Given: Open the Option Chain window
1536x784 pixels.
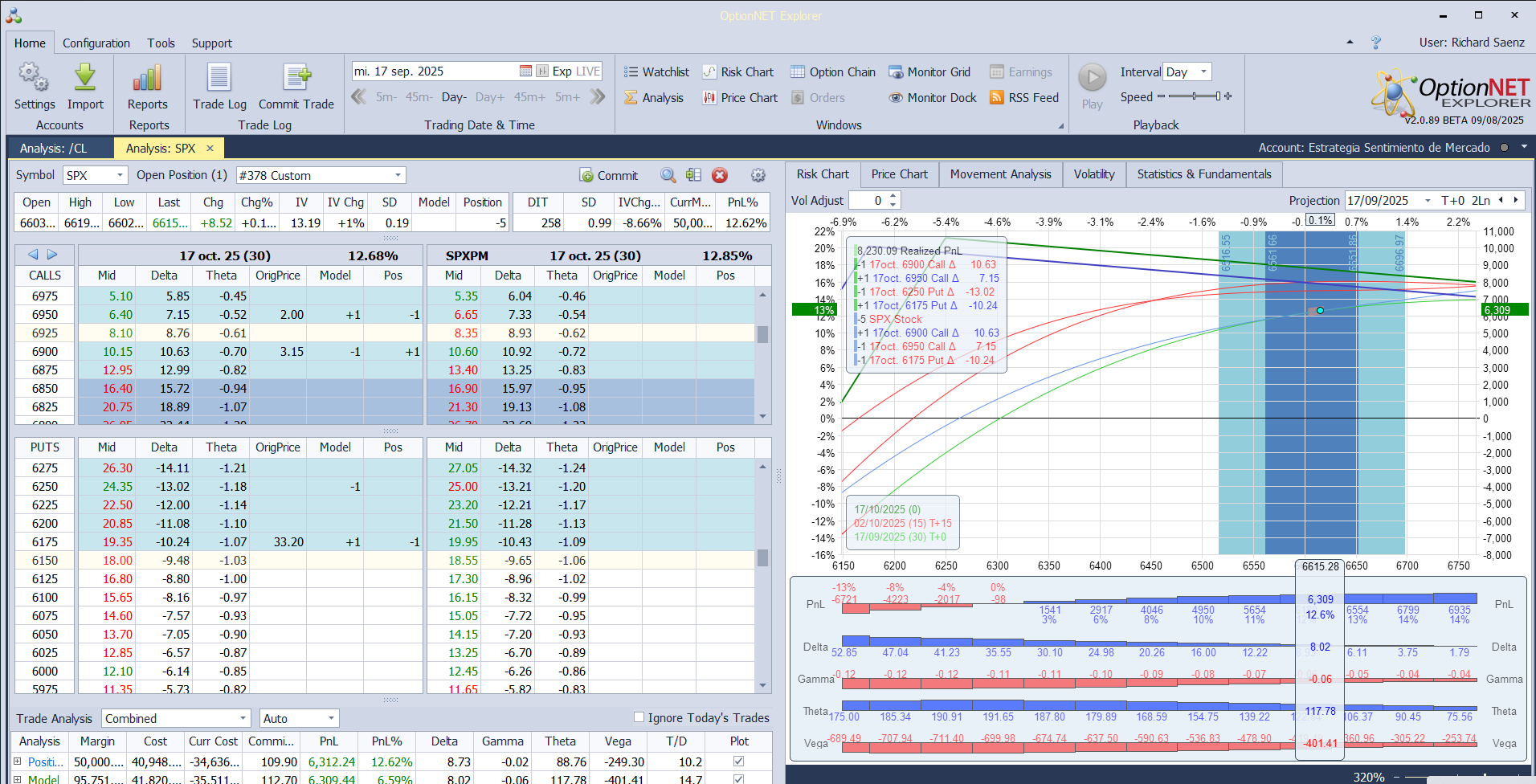Looking at the screenshot, I should [x=833, y=71].
